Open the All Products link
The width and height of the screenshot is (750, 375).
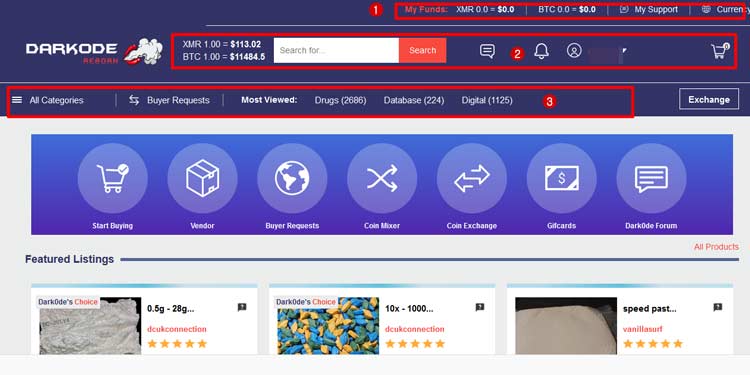[x=716, y=247]
